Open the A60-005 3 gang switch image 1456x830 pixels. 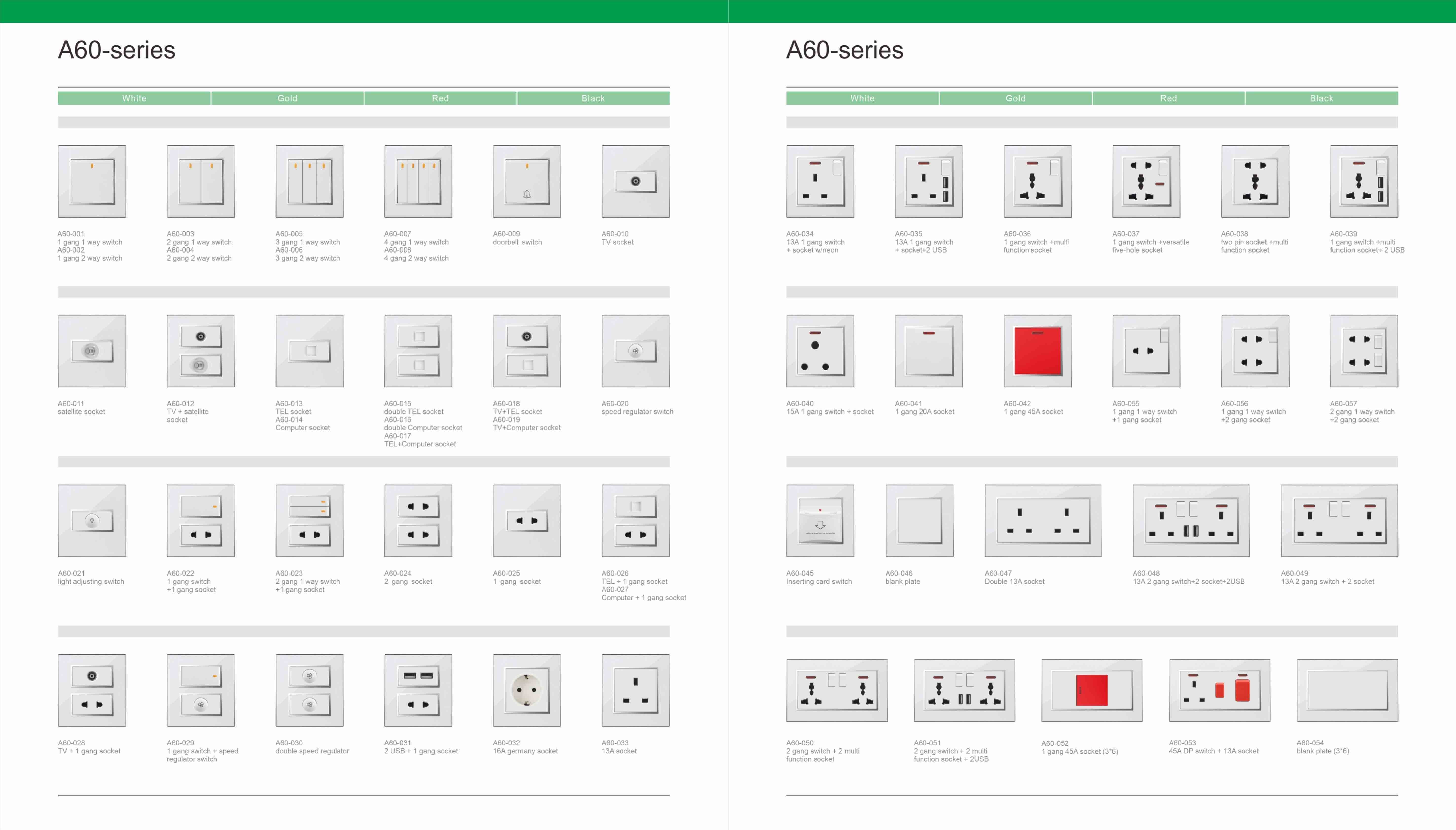pyautogui.click(x=310, y=181)
